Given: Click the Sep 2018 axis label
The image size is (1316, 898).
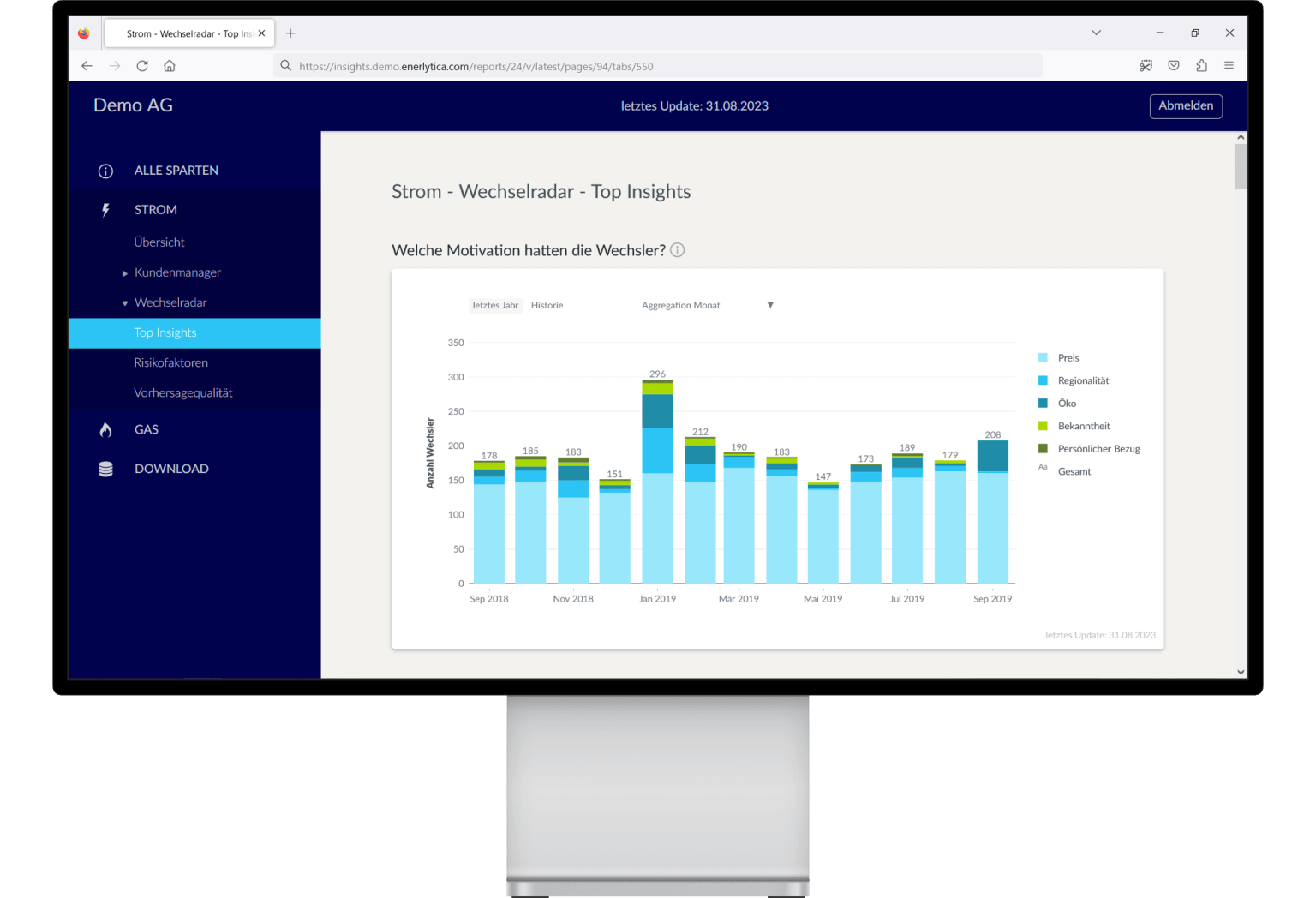Looking at the screenshot, I should pos(489,599).
